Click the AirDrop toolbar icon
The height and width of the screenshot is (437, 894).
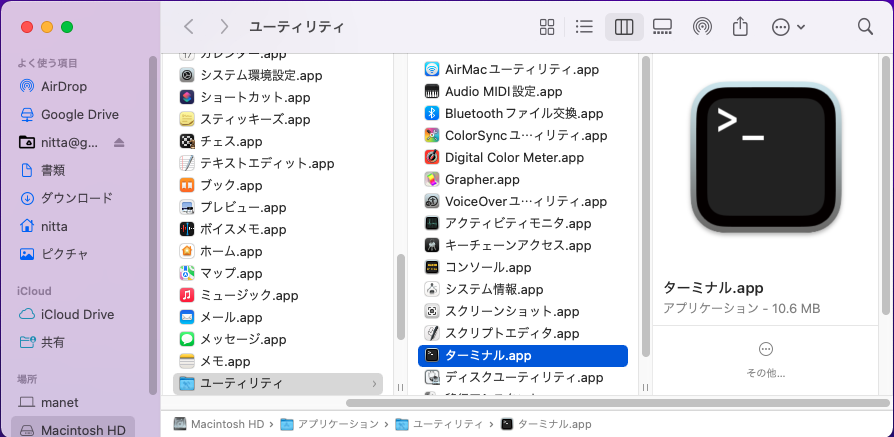point(702,27)
